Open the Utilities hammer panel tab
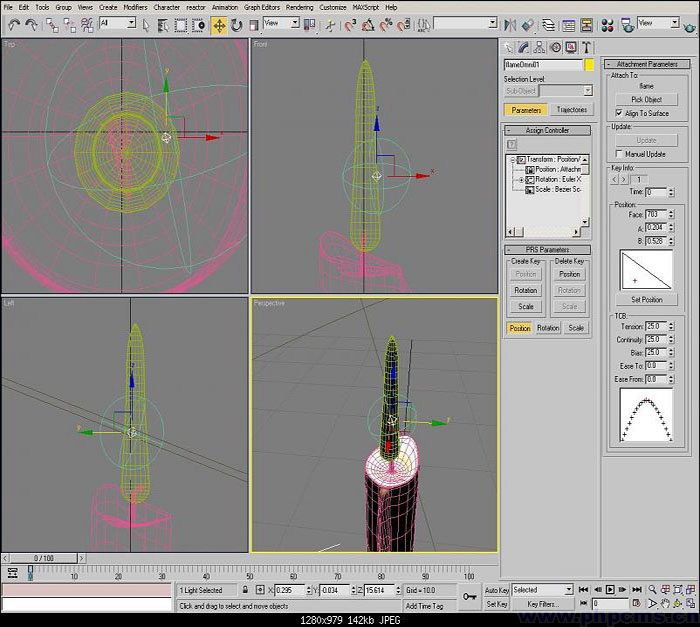This screenshot has height=627, width=700. pyautogui.click(x=587, y=47)
